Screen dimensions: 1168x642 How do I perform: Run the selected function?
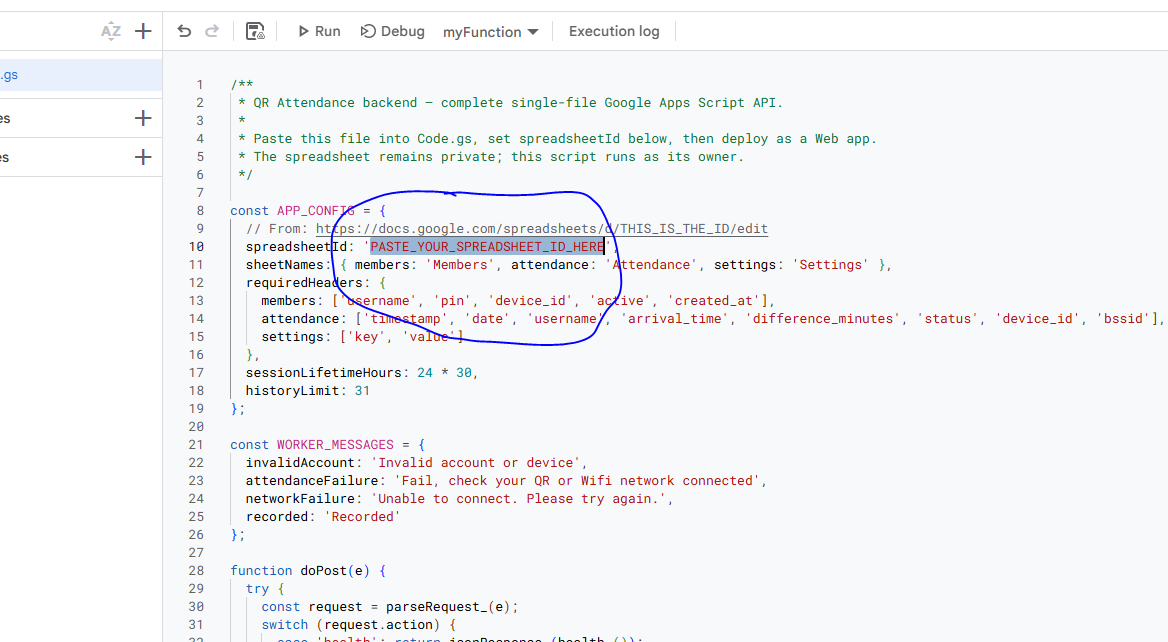319,31
